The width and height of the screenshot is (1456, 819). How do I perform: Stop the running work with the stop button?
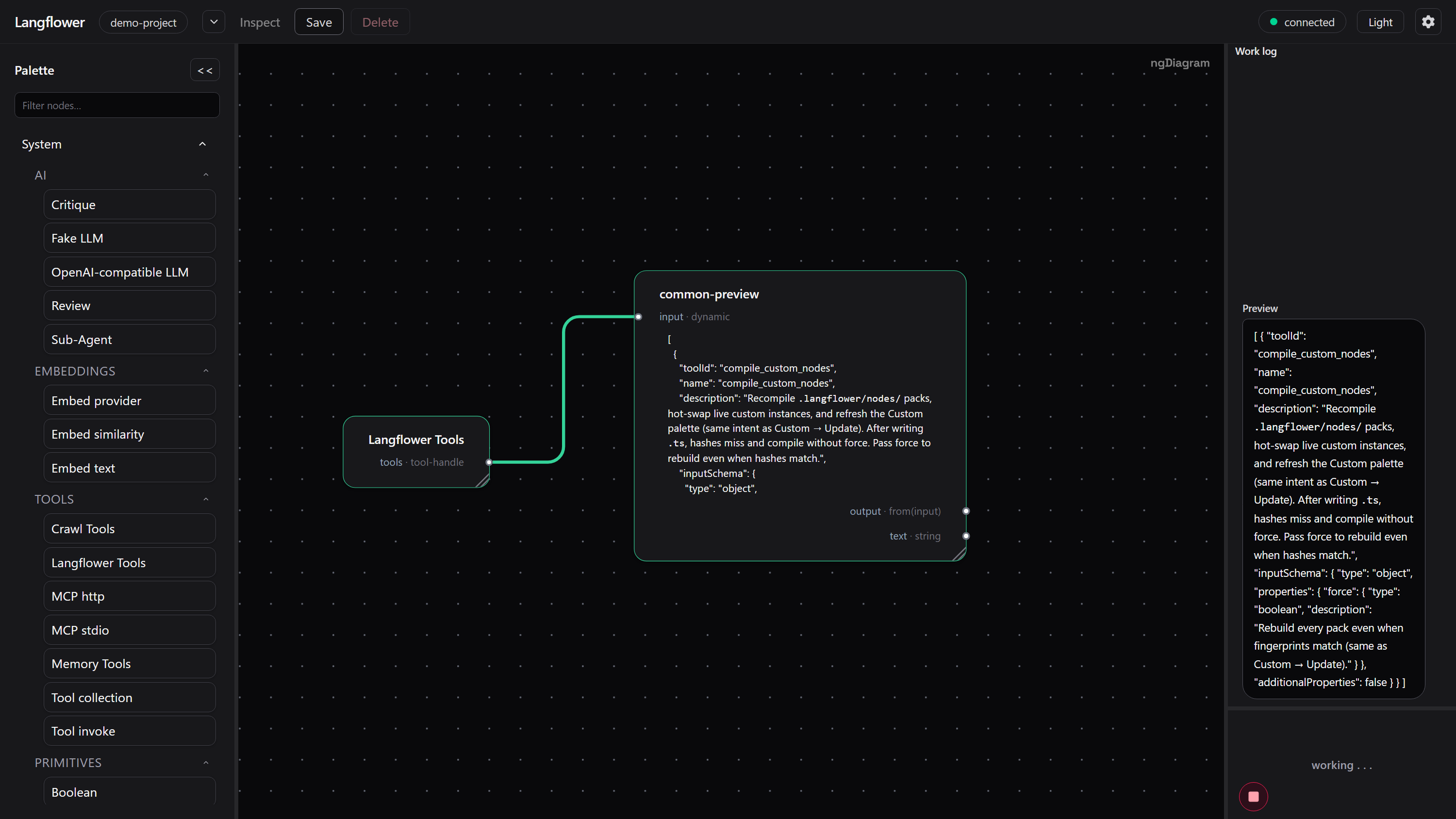(x=1253, y=796)
